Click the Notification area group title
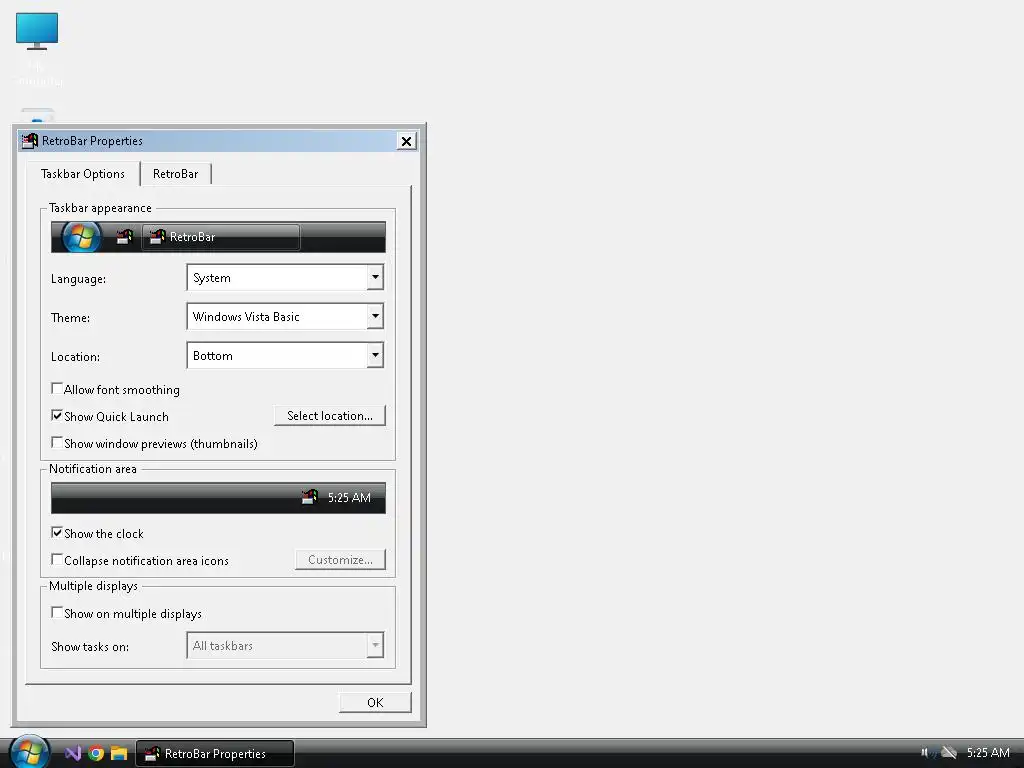1024x768 pixels. tap(93, 469)
